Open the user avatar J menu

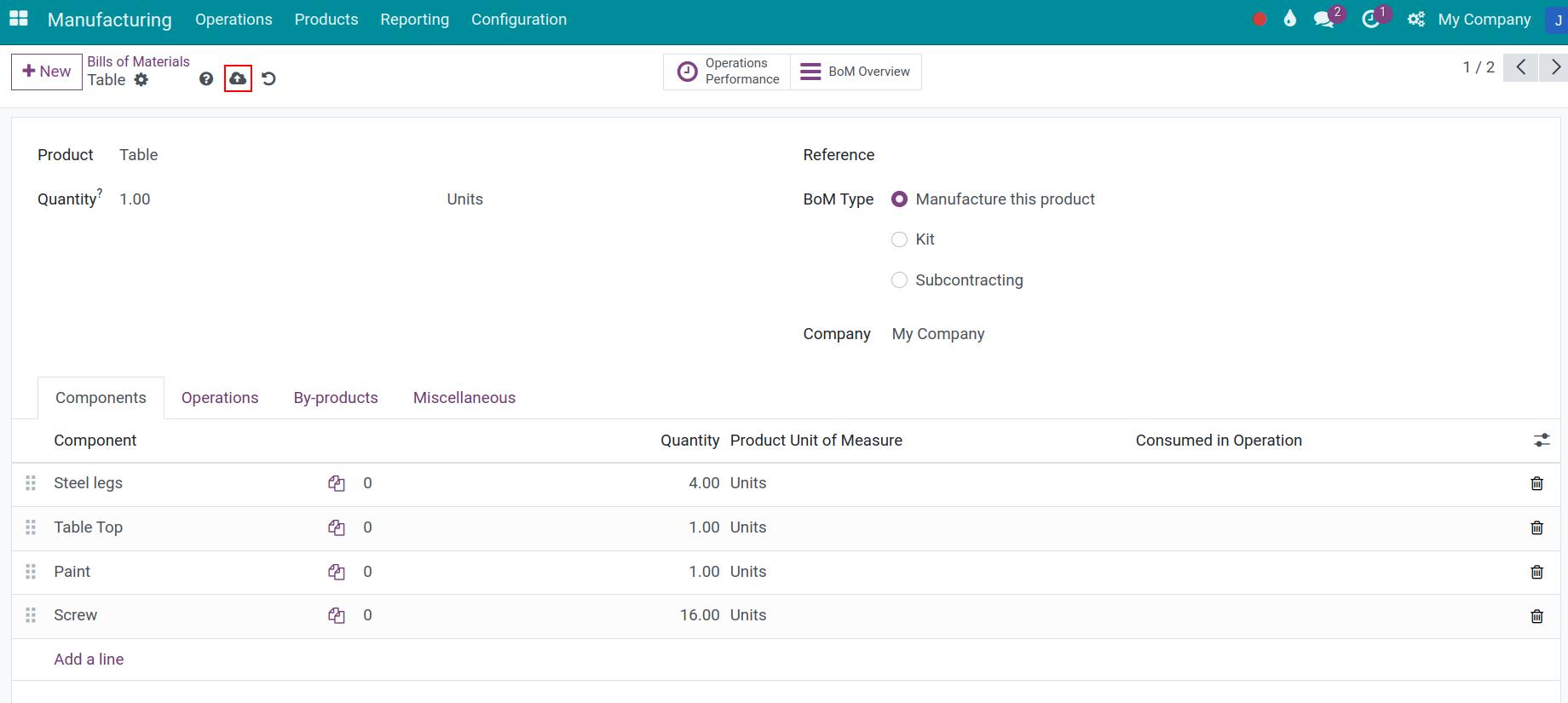1557,20
